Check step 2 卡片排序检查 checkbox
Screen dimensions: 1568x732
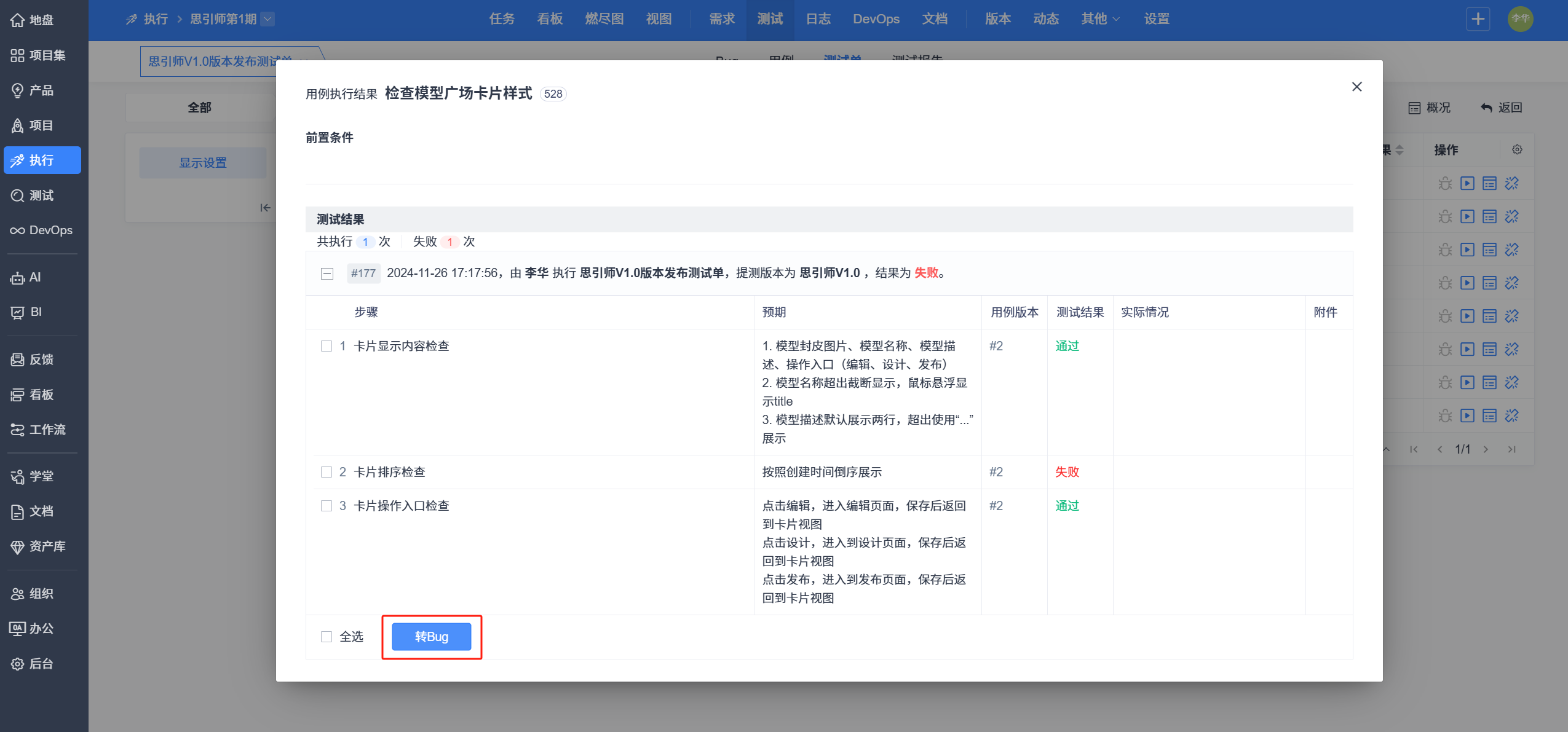click(327, 472)
